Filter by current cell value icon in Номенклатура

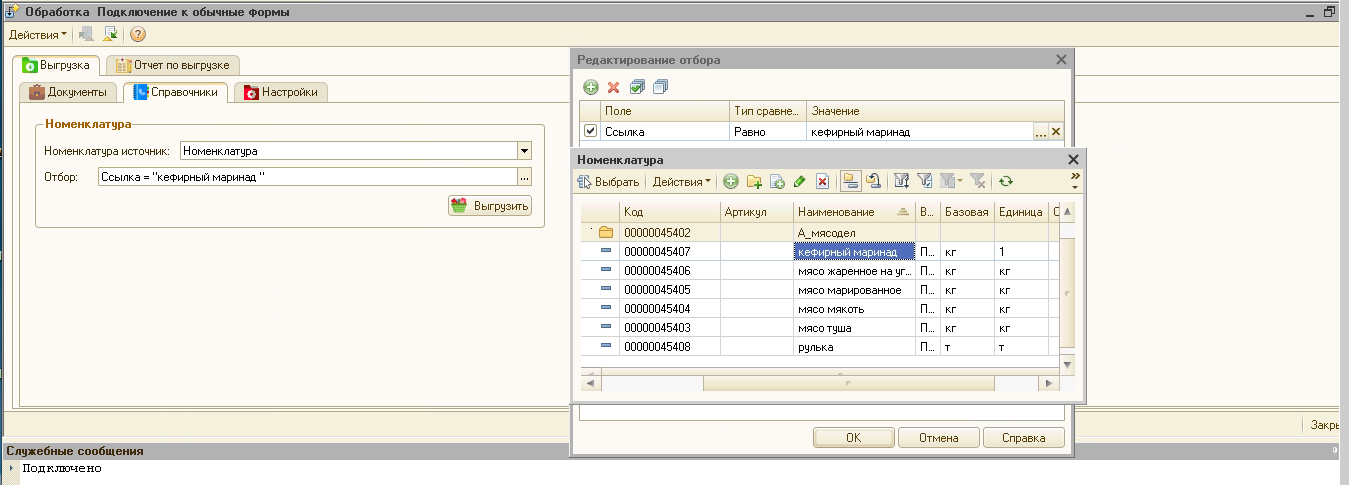(x=924, y=181)
